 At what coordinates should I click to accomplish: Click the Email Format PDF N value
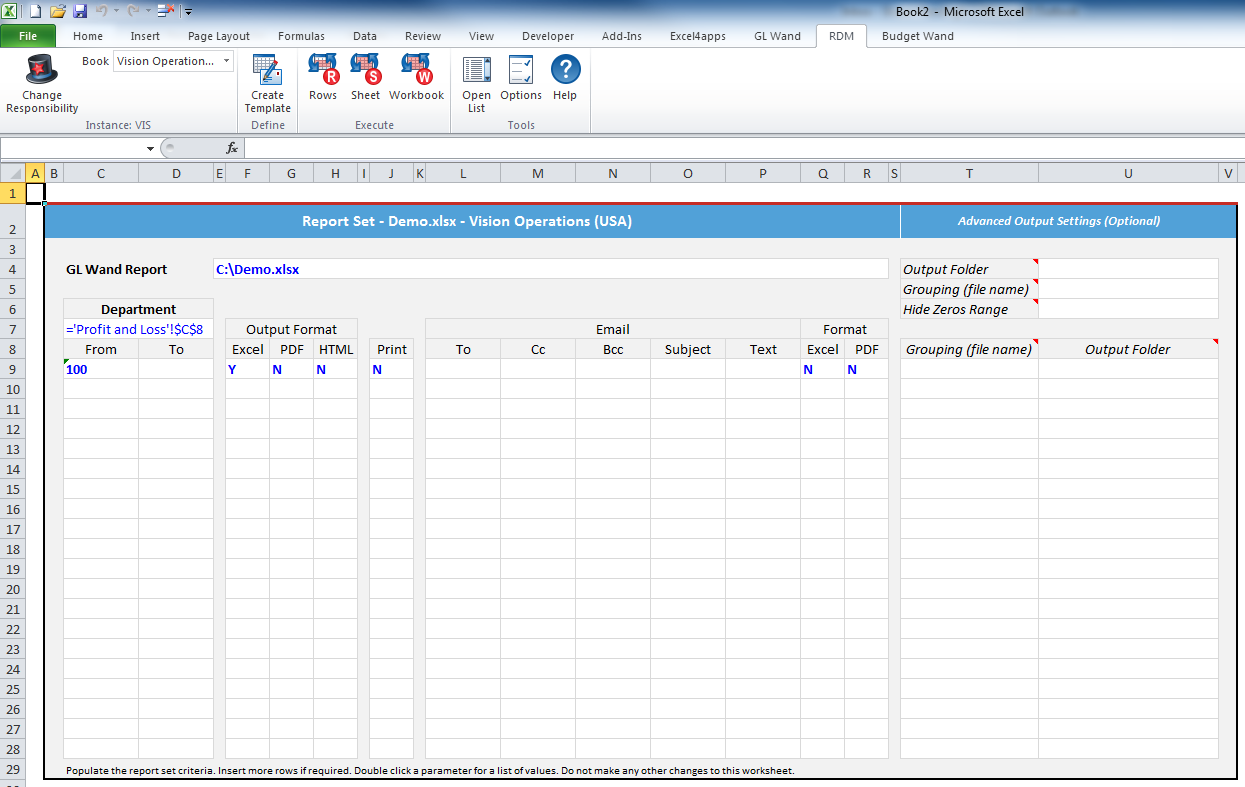coord(866,369)
